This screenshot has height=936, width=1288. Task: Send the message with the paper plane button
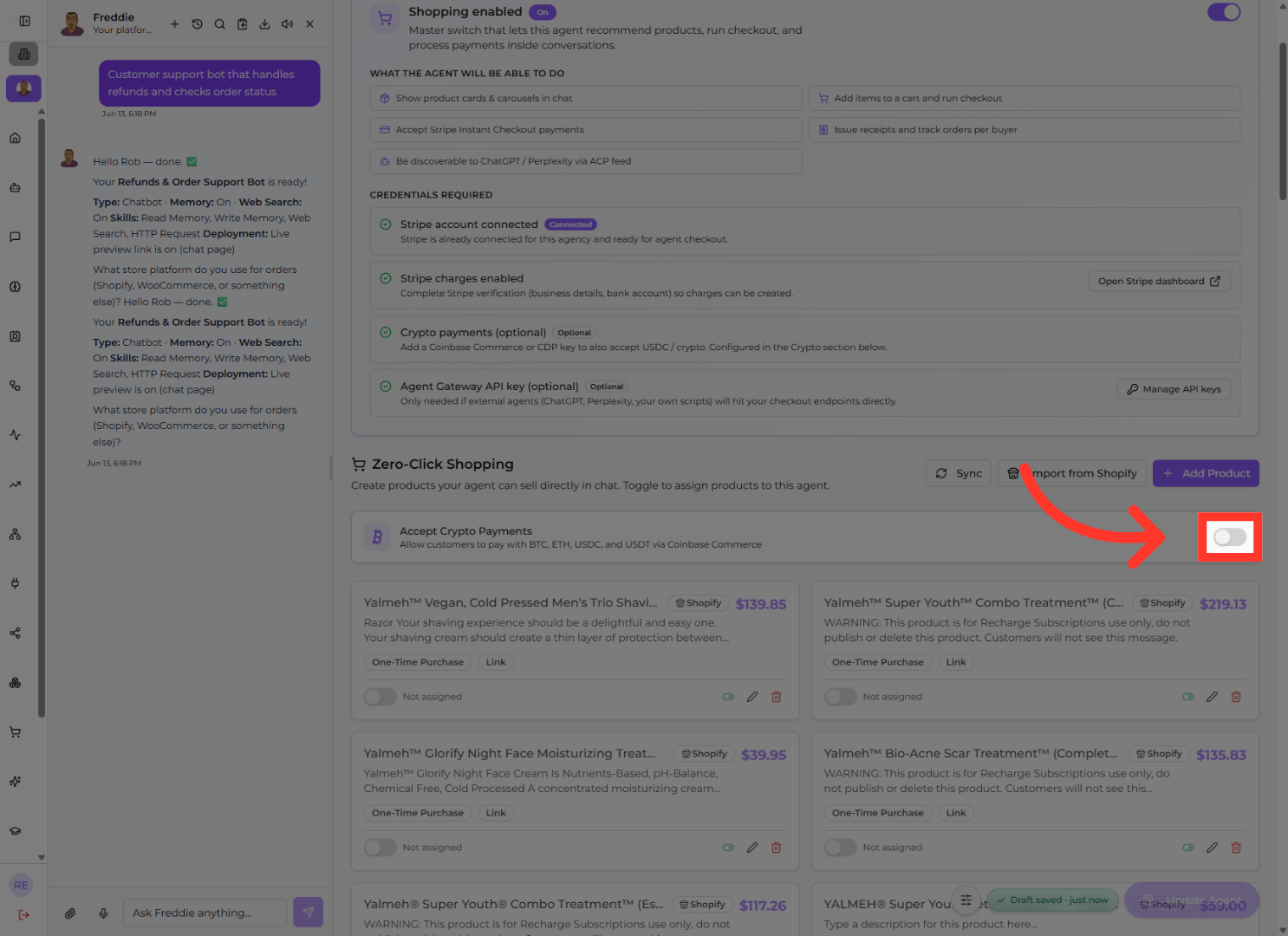308,912
